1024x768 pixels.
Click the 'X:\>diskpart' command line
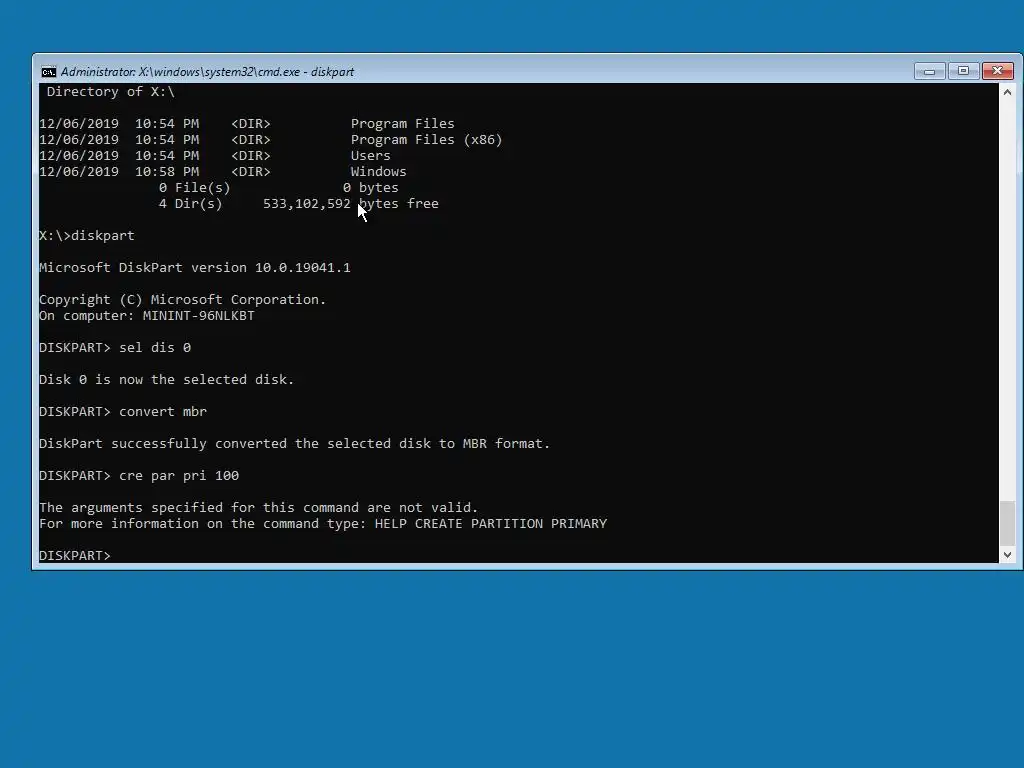pos(87,236)
